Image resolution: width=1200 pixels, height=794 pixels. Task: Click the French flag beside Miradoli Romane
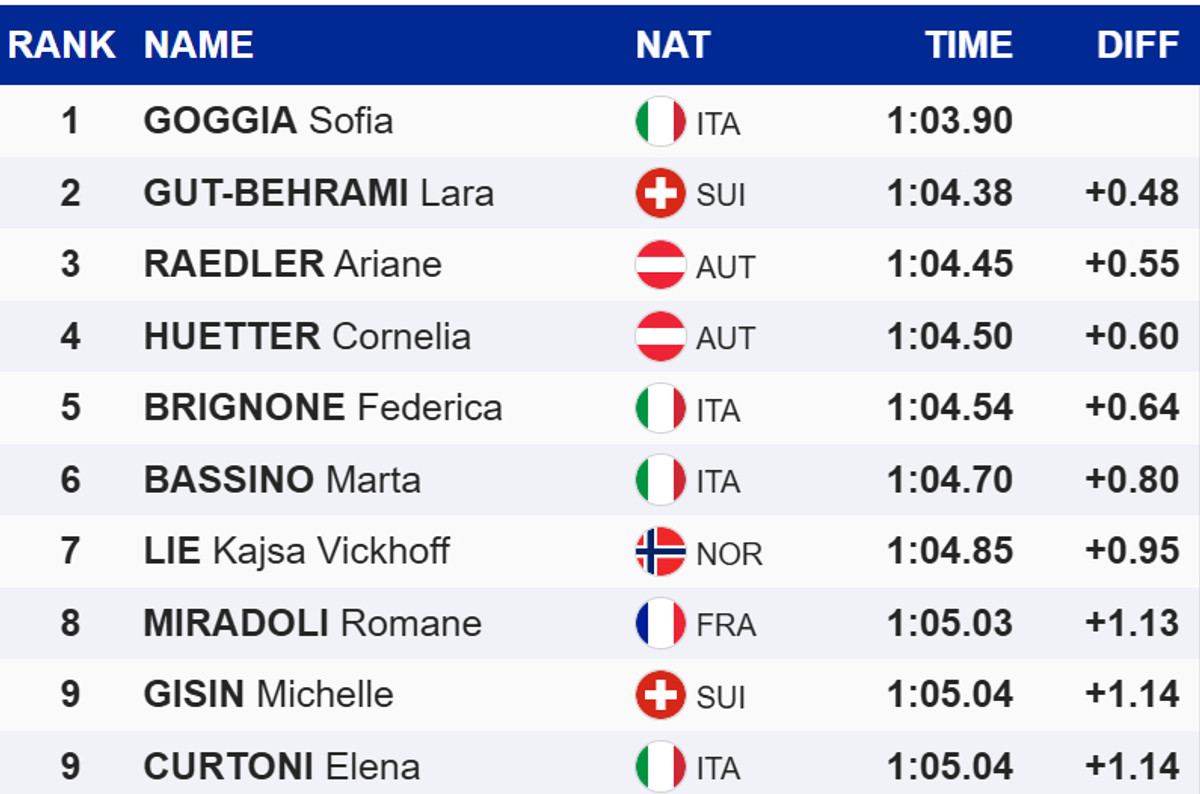660,624
